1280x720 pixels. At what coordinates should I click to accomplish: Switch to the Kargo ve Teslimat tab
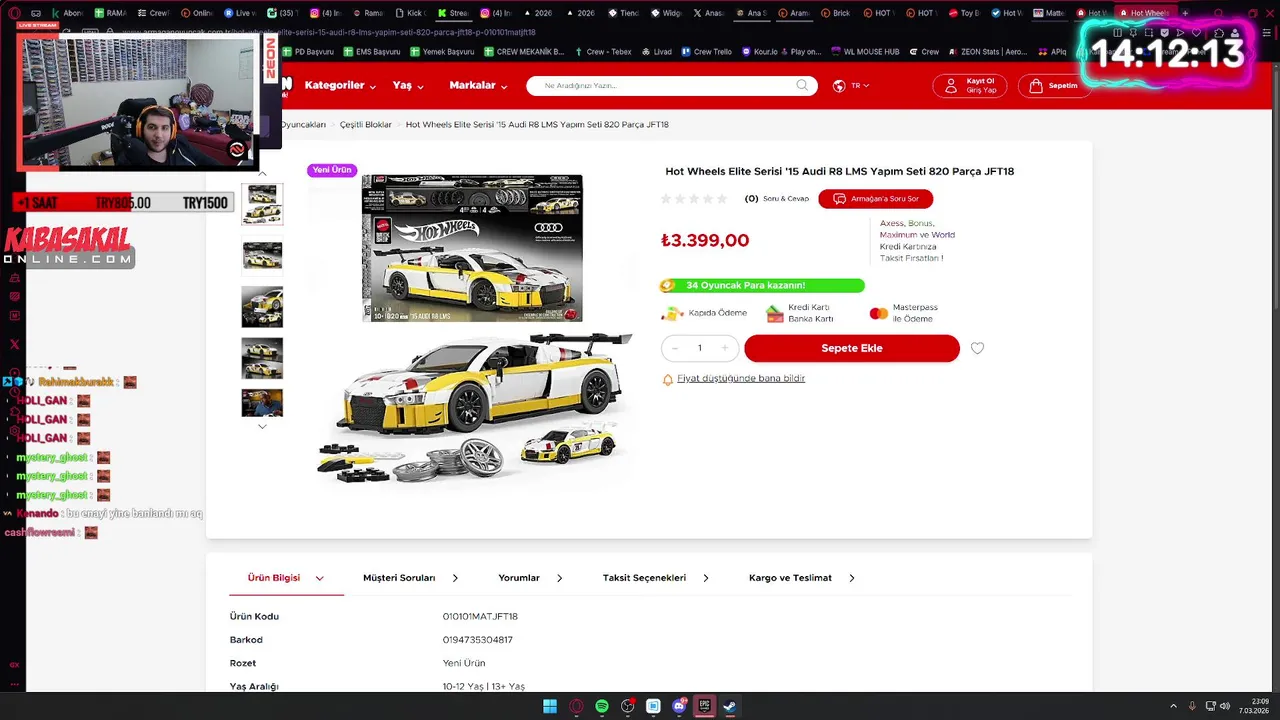(790, 578)
